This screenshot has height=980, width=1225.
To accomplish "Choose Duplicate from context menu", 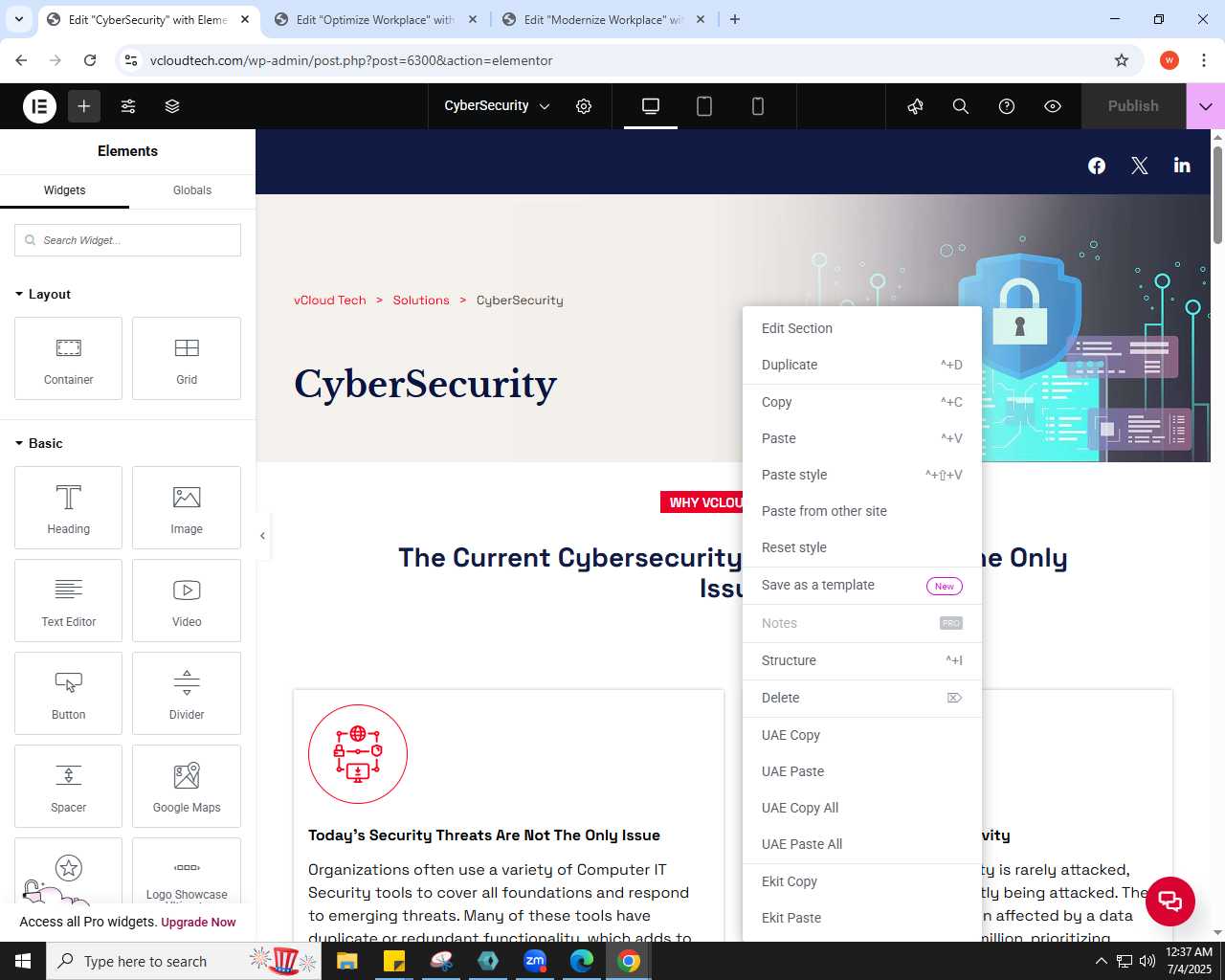I will (862, 365).
